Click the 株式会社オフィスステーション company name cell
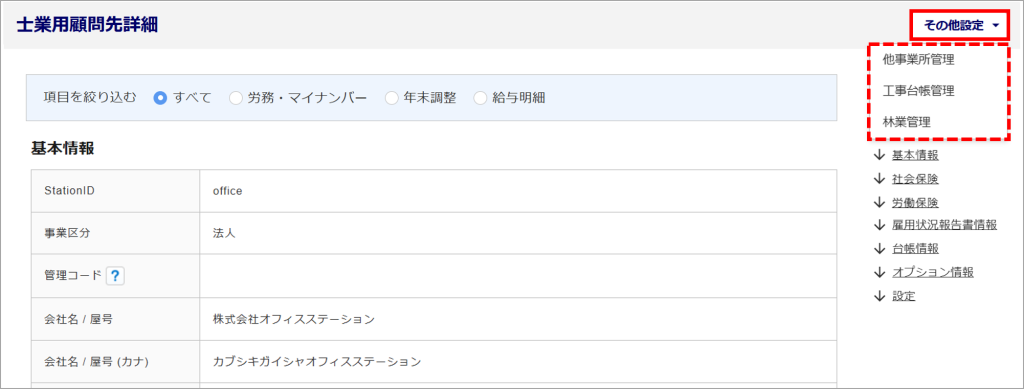This screenshot has height=389, width=1024. [x=519, y=320]
